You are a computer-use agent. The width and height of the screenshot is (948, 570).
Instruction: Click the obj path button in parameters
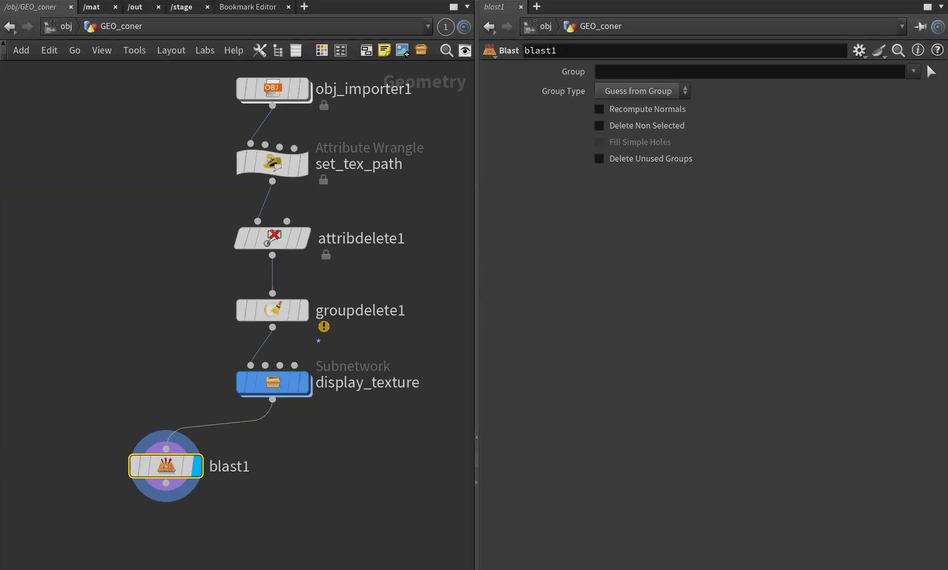click(538, 26)
